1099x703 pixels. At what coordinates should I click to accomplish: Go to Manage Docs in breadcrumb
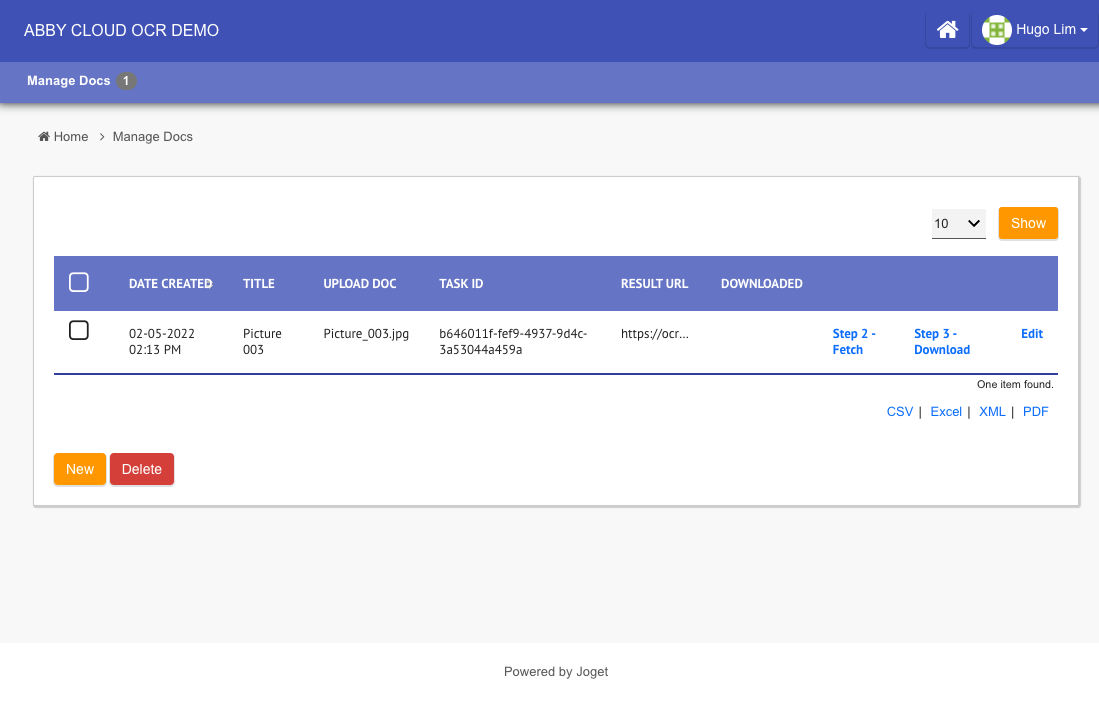click(152, 137)
